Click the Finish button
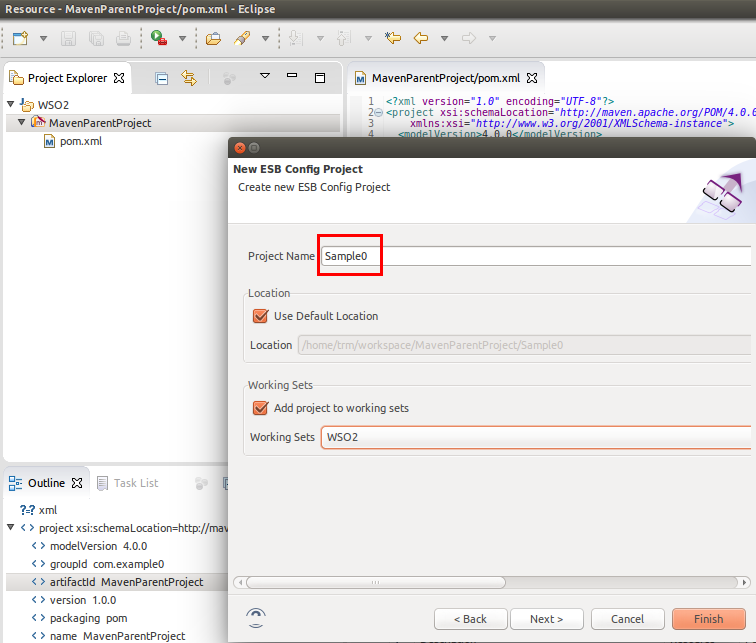Image resolution: width=756 pixels, height=643 pixels. tap(708, 619)
